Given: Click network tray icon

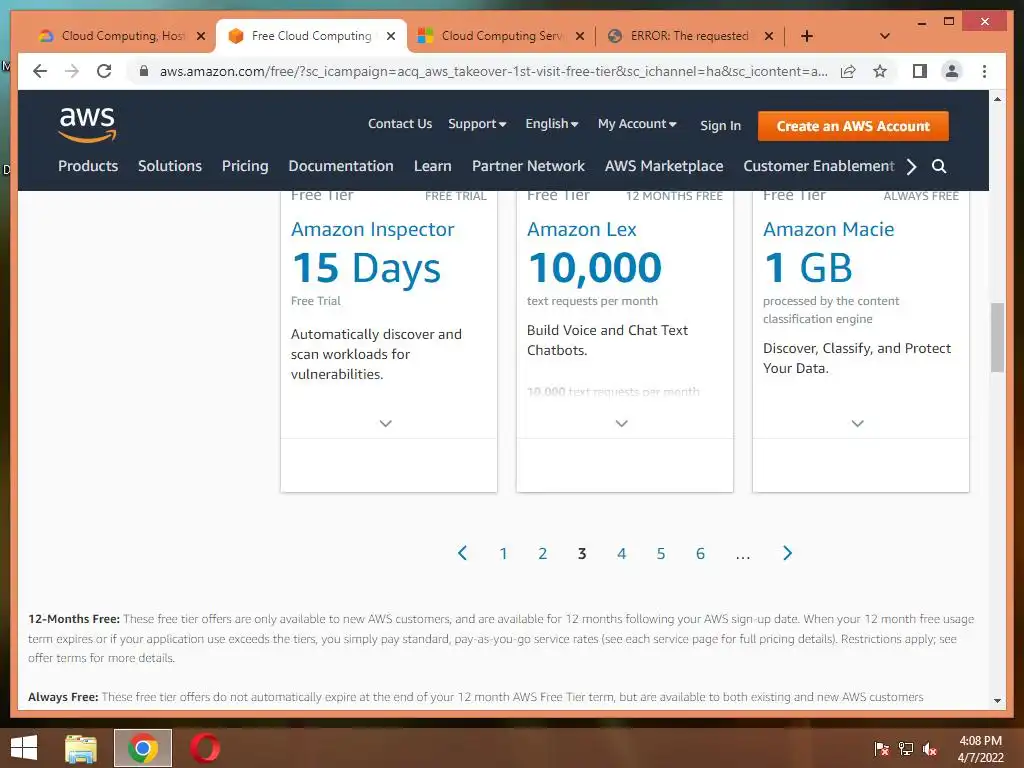Looking at the screenshot, I should 906,748.
